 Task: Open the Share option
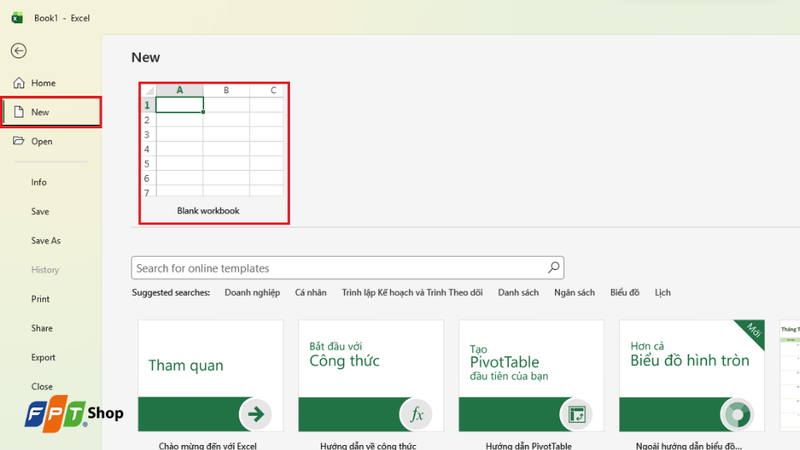tap(41, 328)
